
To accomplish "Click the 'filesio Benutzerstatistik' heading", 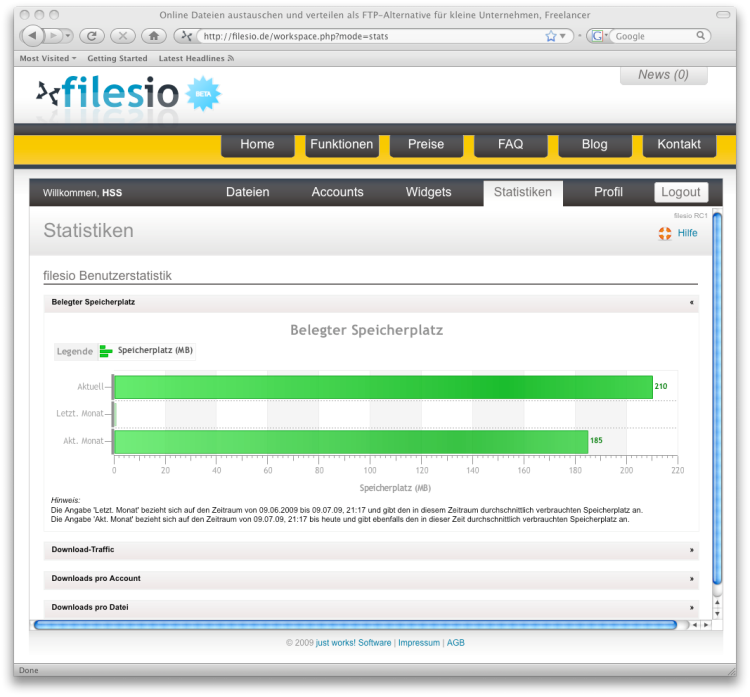I will (107, 276).
